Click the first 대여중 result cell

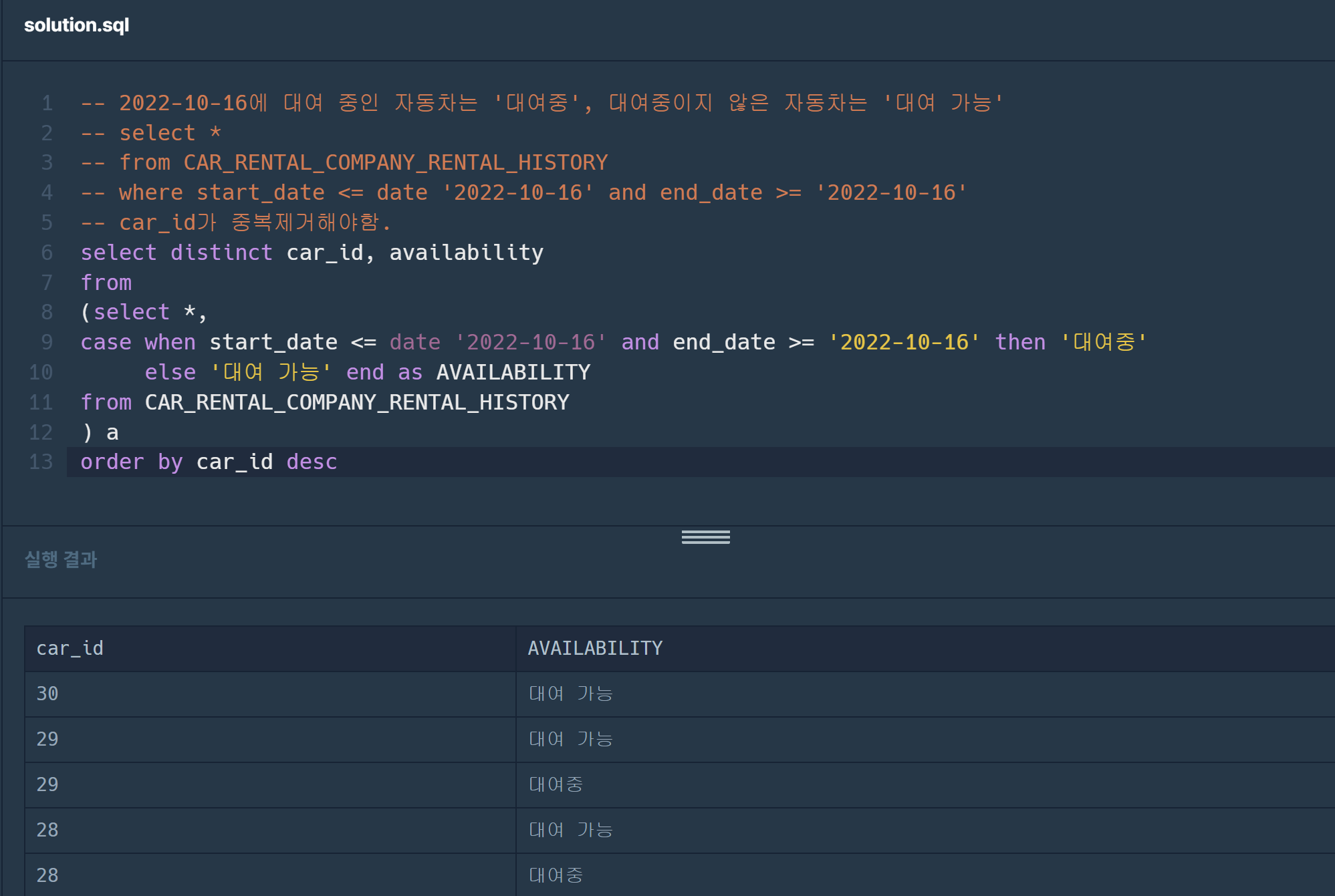click(556, 784)
